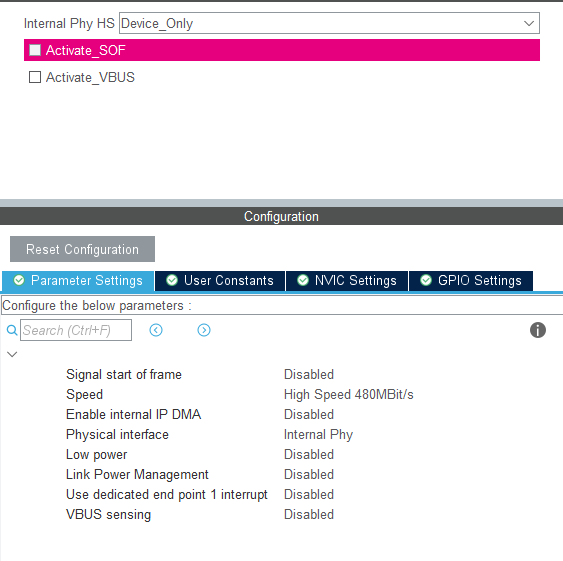Click the High Speed 480MBit/s value
The image size is (563, 561).
(349, 394)
